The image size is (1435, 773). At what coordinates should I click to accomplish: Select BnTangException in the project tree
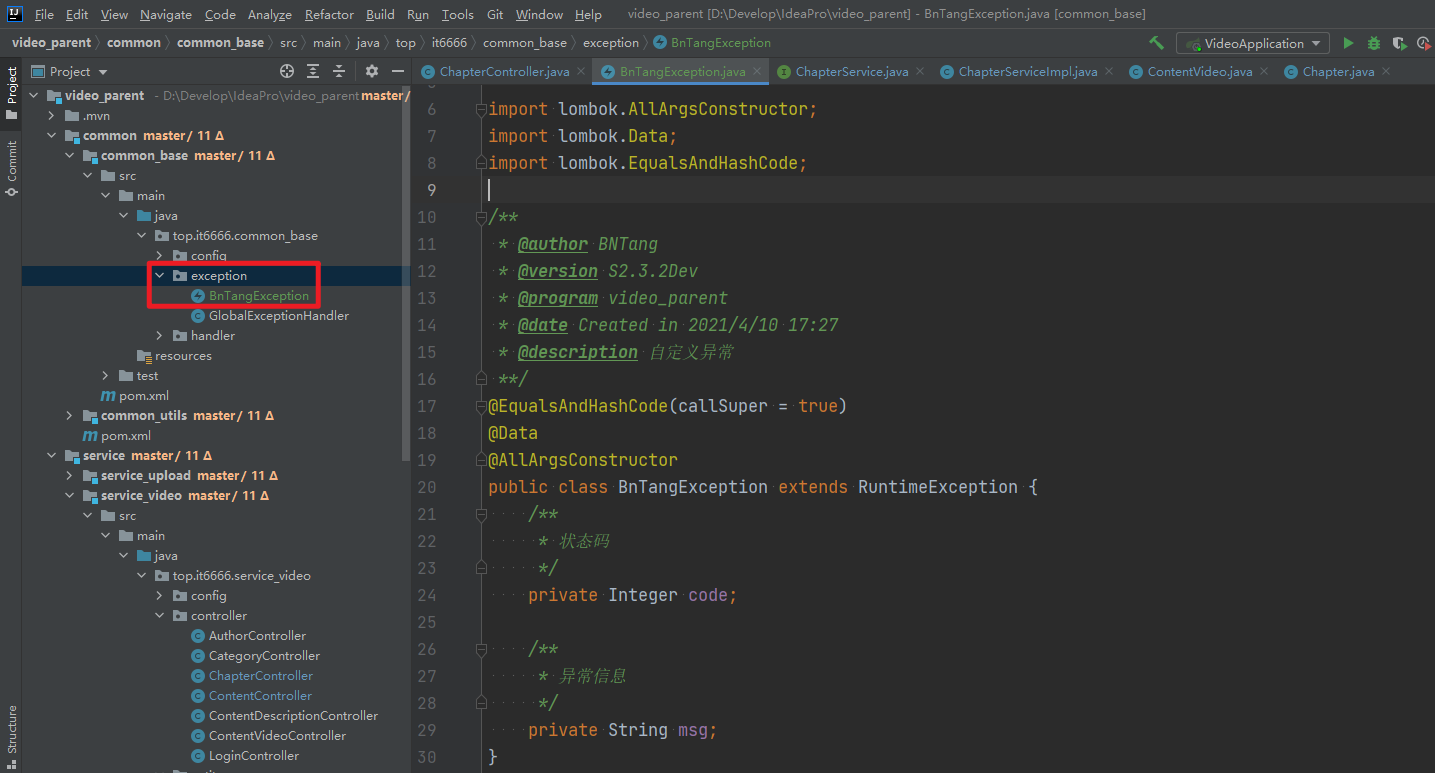tap(259, 296)
